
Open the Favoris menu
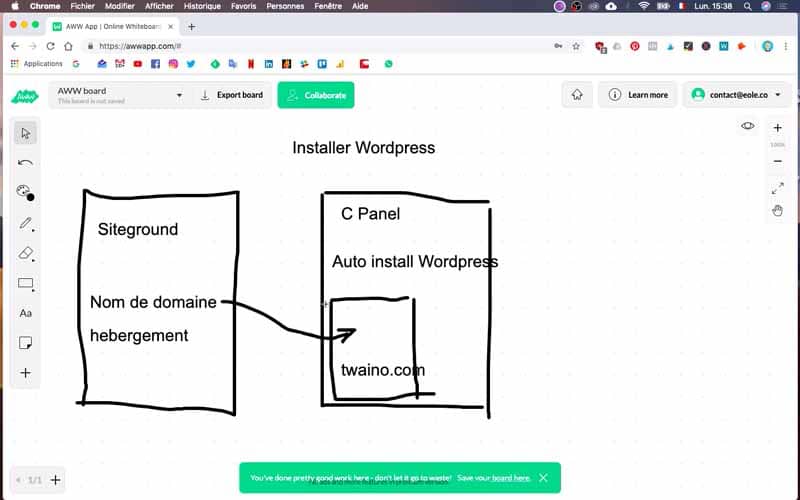point(243,6)
